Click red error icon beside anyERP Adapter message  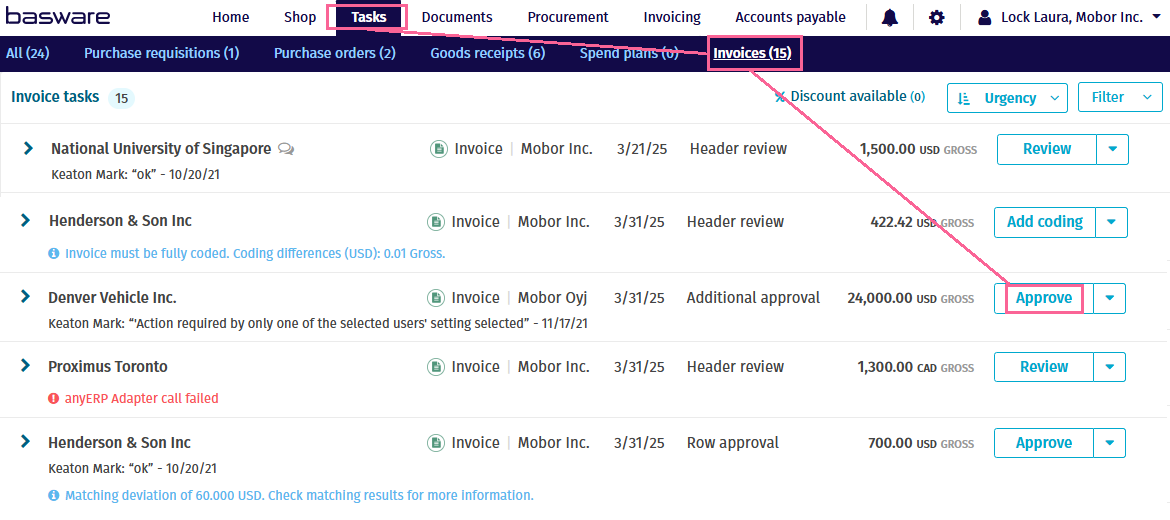(54, 398)
